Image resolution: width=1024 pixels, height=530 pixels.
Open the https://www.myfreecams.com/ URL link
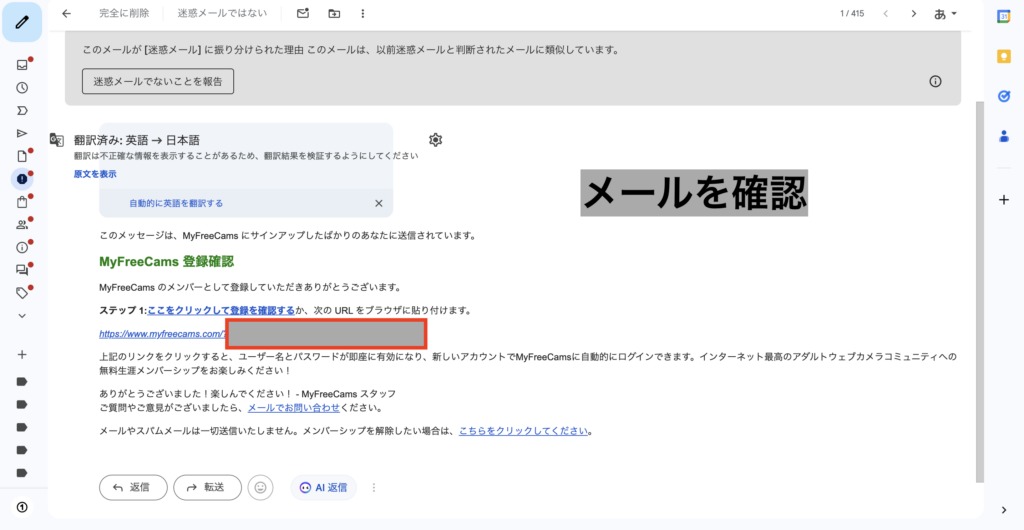point(162,334)
